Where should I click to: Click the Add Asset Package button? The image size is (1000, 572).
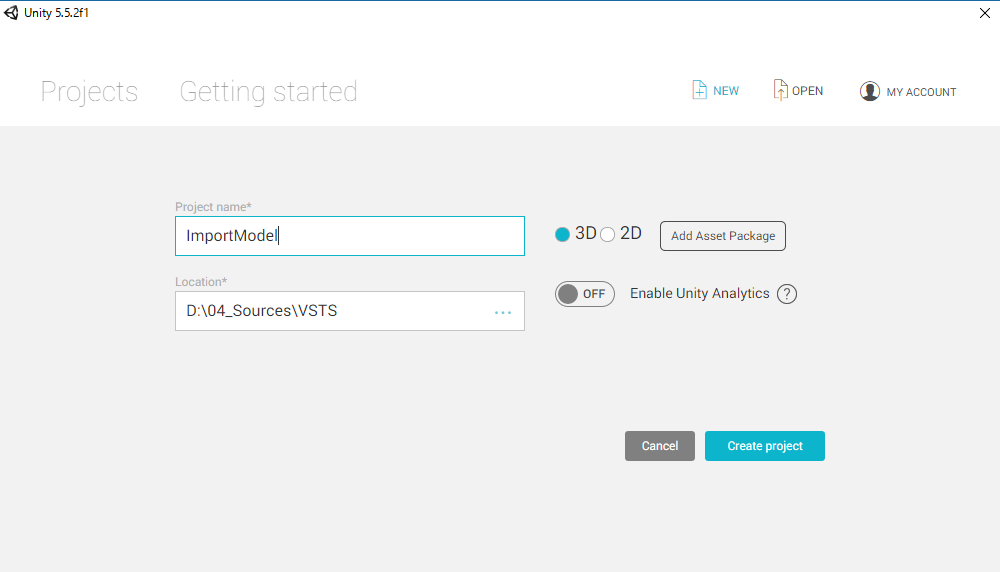(x=723, y=236)
